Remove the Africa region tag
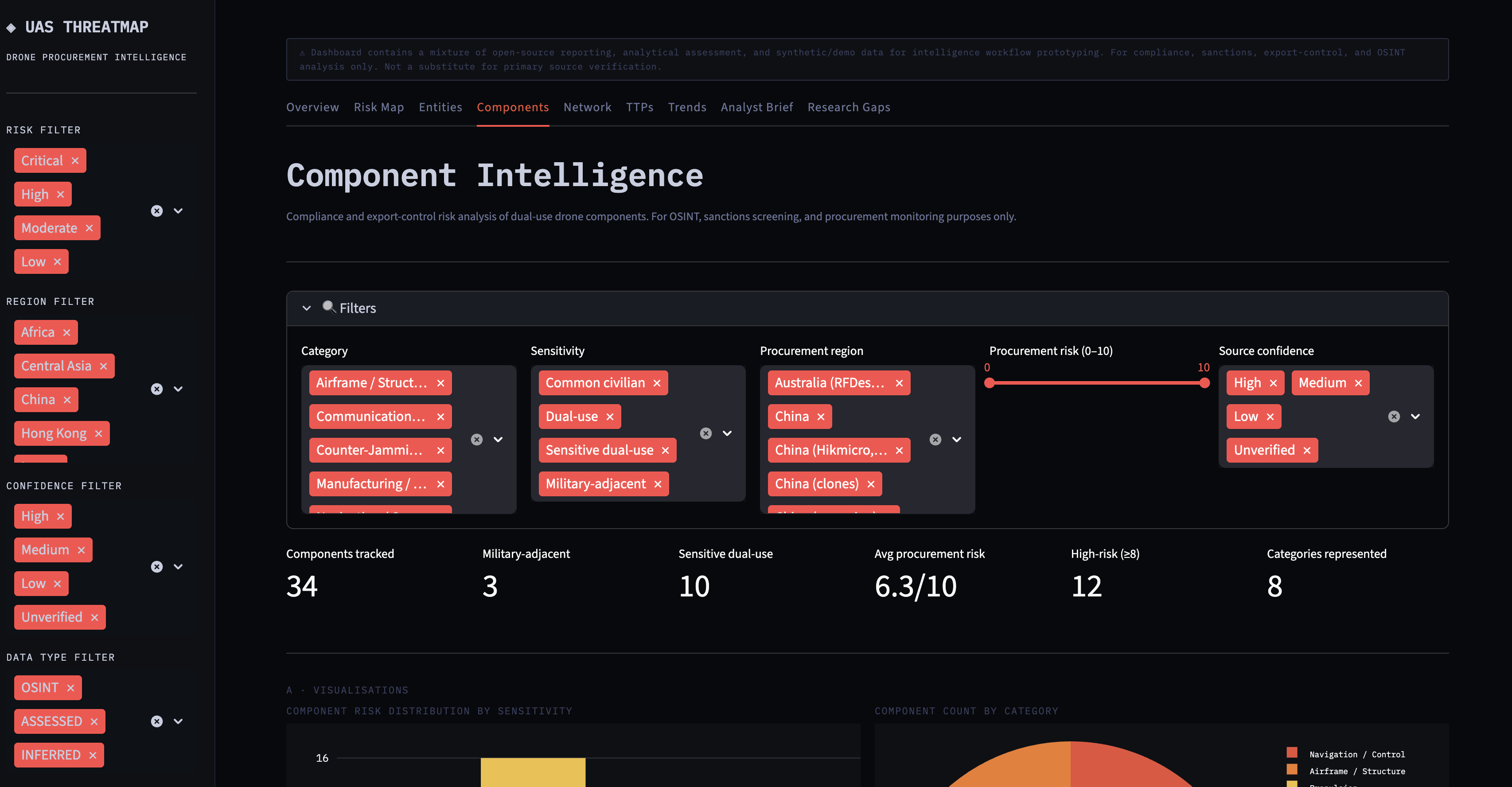 tap(67, 332)
